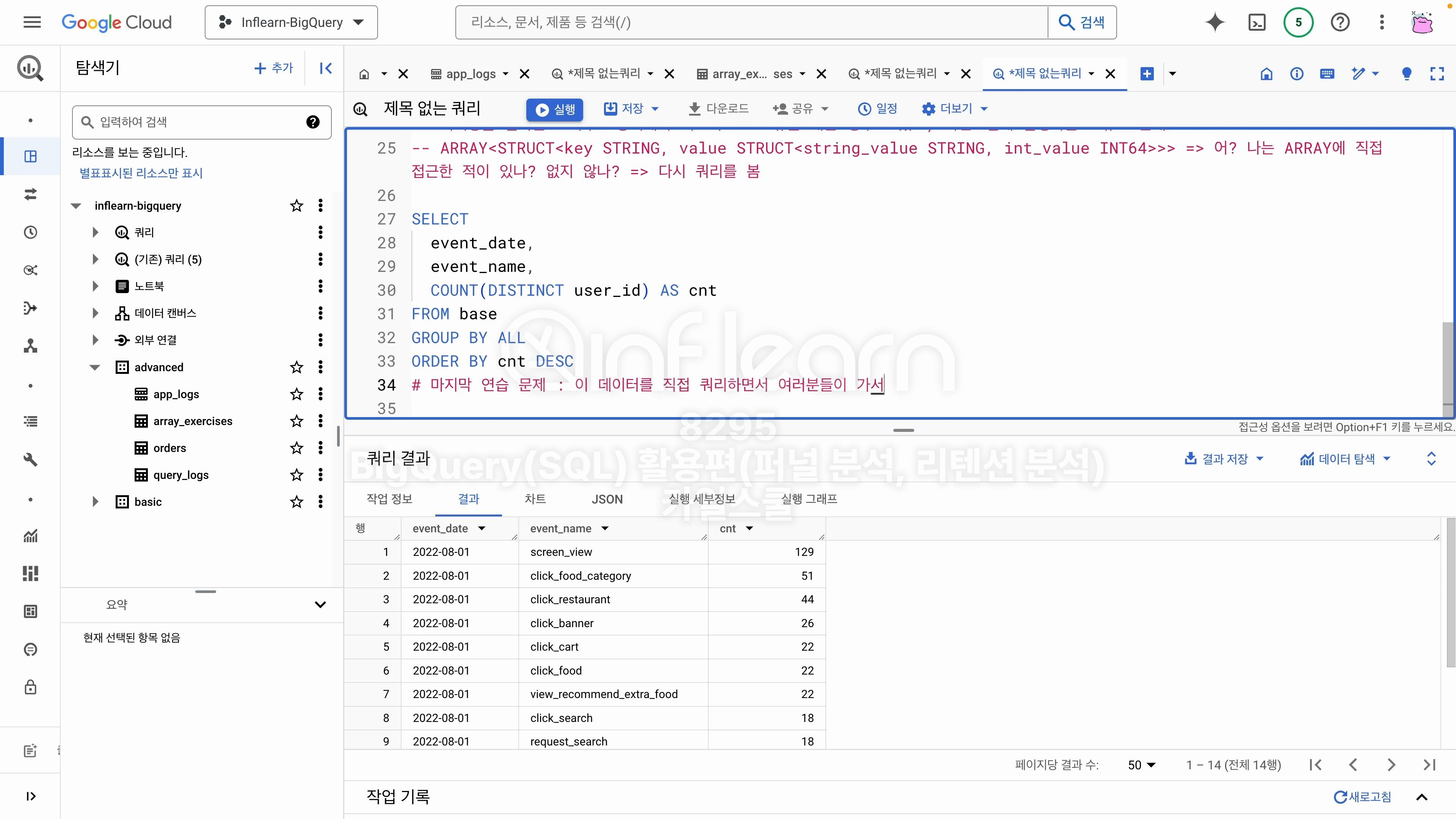
Task: Collapse the explorer panel with arrow icon
Action: 326,68
